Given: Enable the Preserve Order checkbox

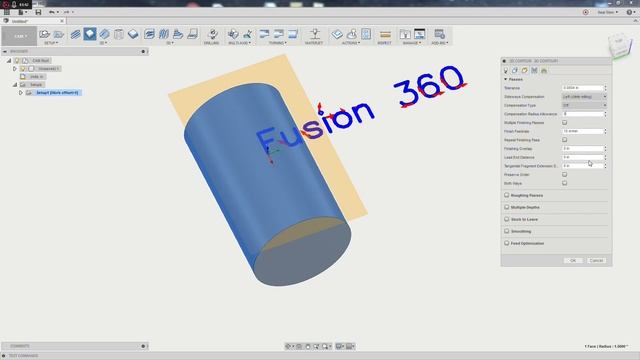Looking at the screenshot, I should pos(564,174).
